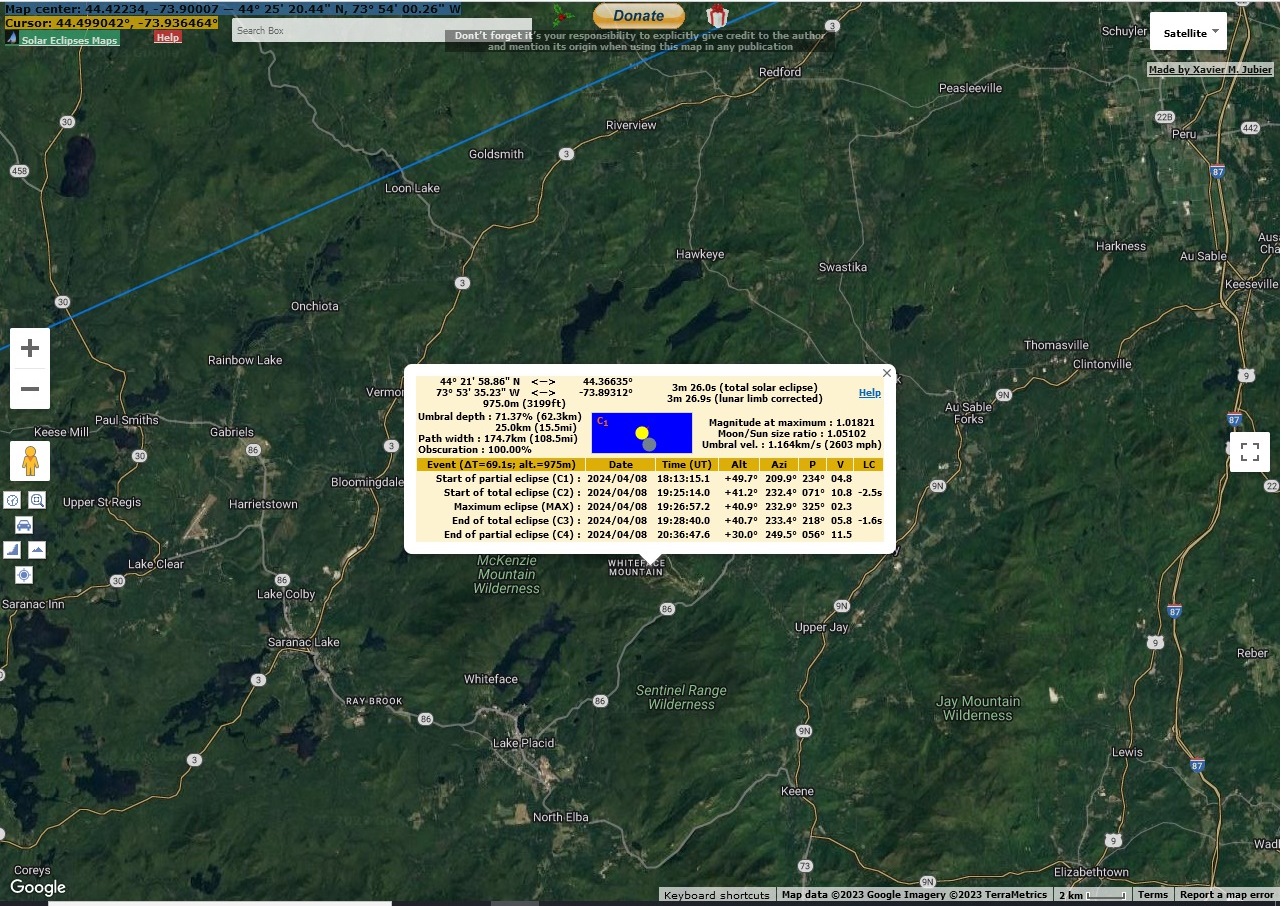Open the Help link near the coordinates header
1284x906 pixels.
(167, 36)
